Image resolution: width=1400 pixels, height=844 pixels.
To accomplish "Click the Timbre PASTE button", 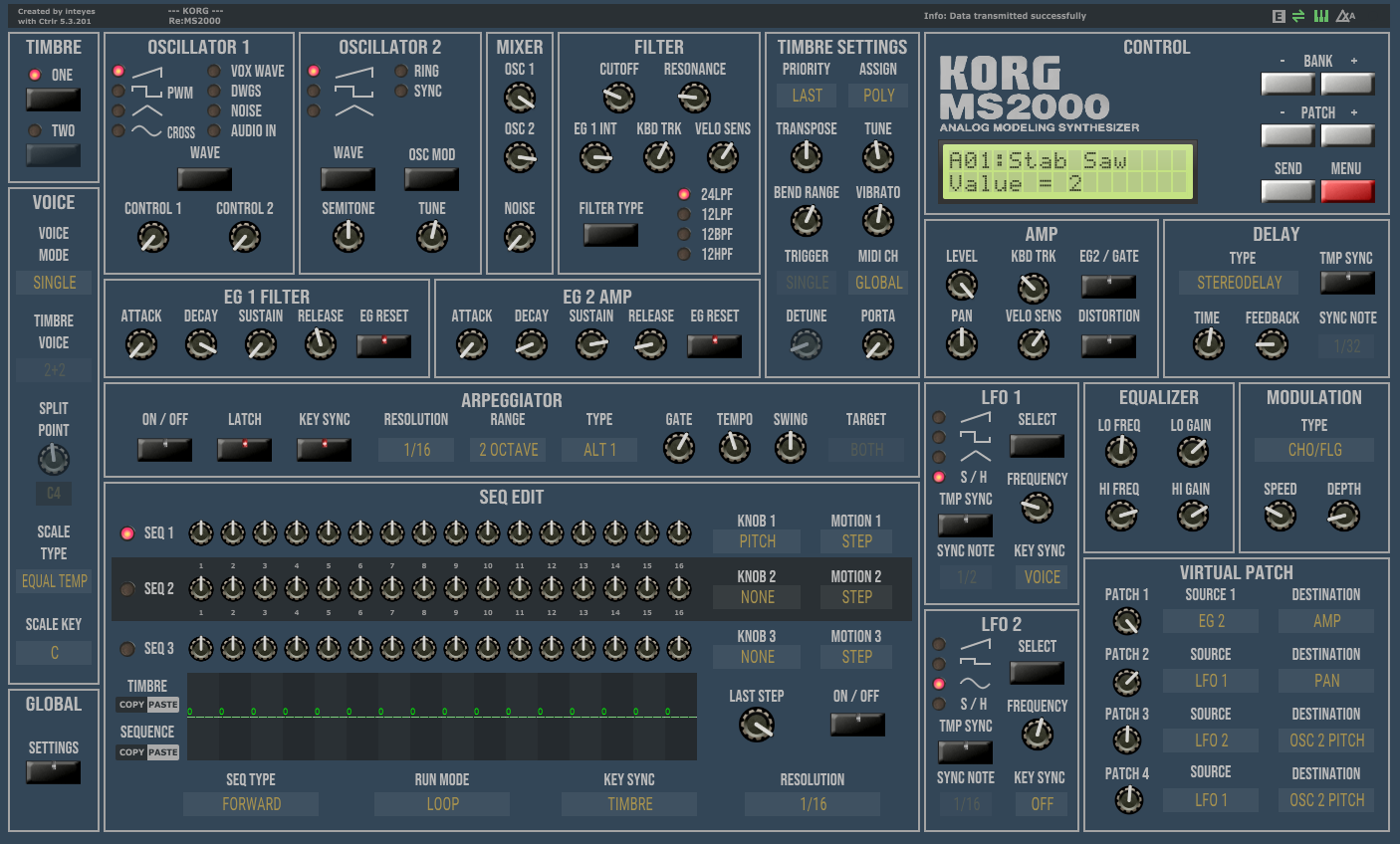I will pos(163,705).
